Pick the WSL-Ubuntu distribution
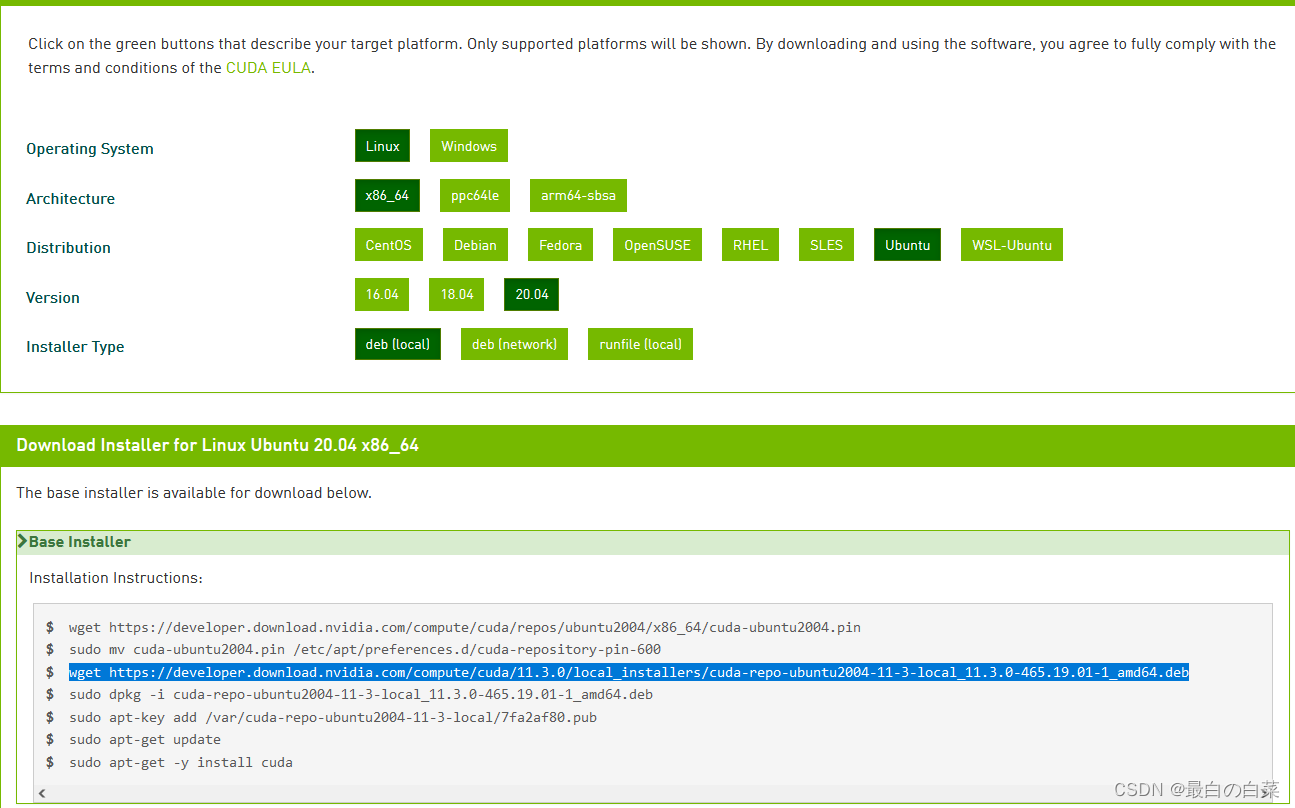Image resolution: width=1295 pixels, height=808 pixels. click(x=1012, y=245)
